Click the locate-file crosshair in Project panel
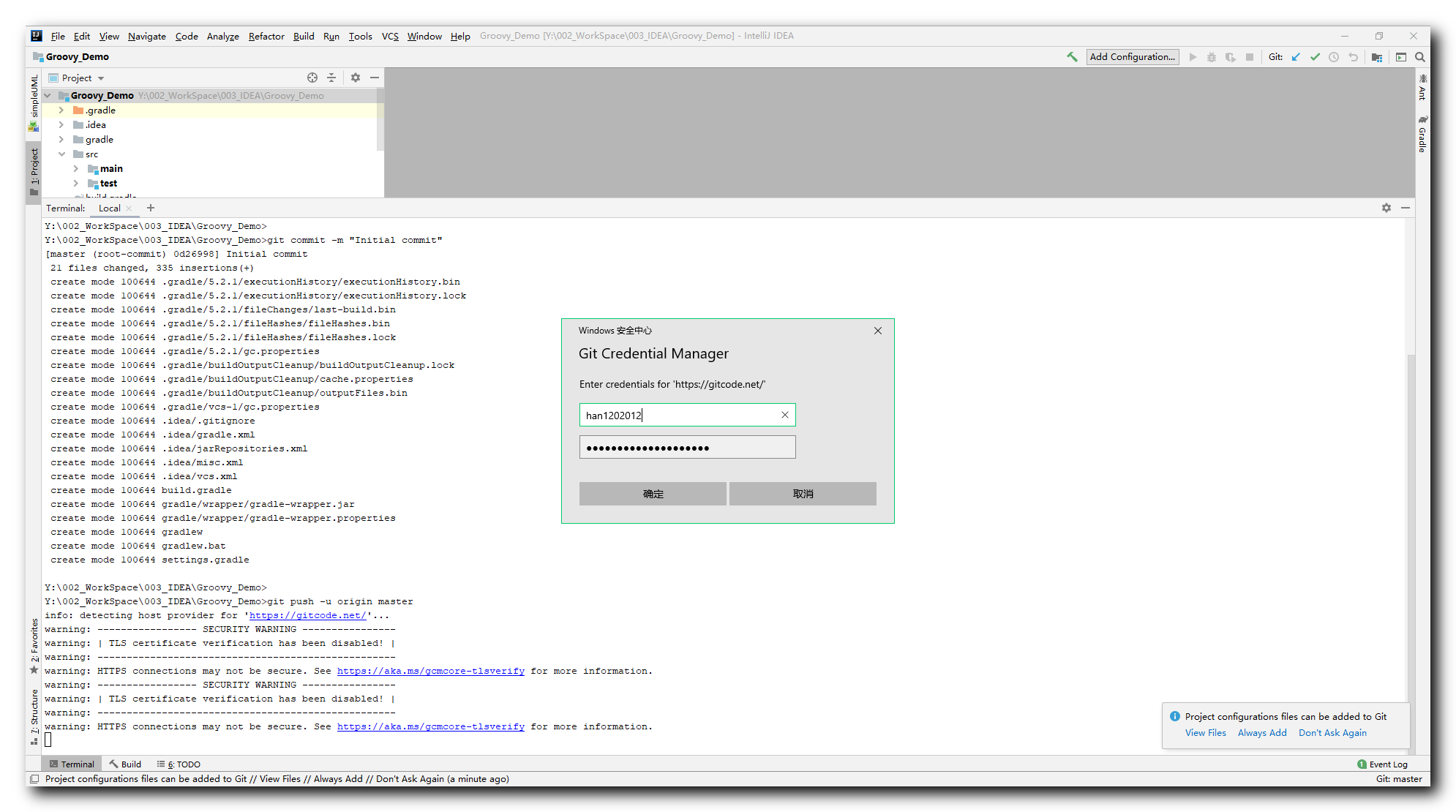Screen dimensions: 1456x812 312,78
